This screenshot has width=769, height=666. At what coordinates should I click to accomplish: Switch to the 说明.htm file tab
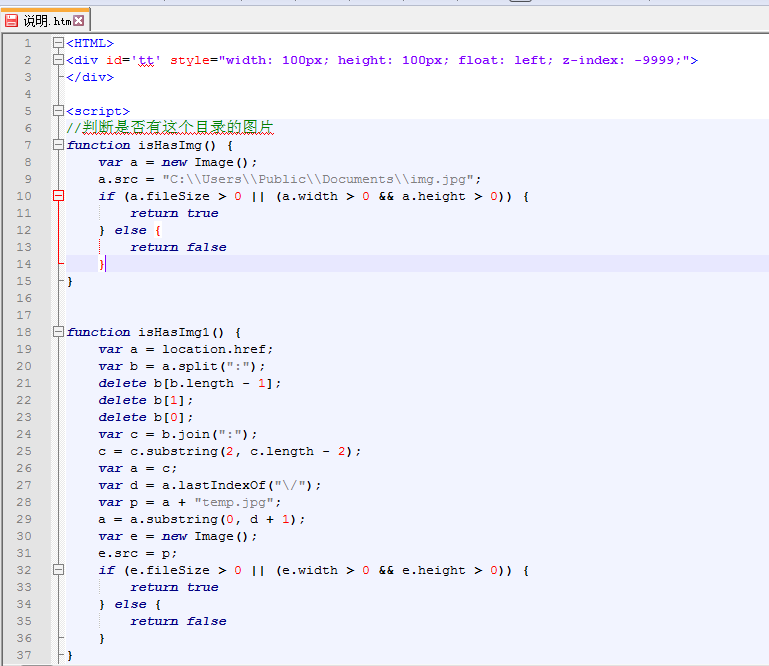(x=45, y=21)
